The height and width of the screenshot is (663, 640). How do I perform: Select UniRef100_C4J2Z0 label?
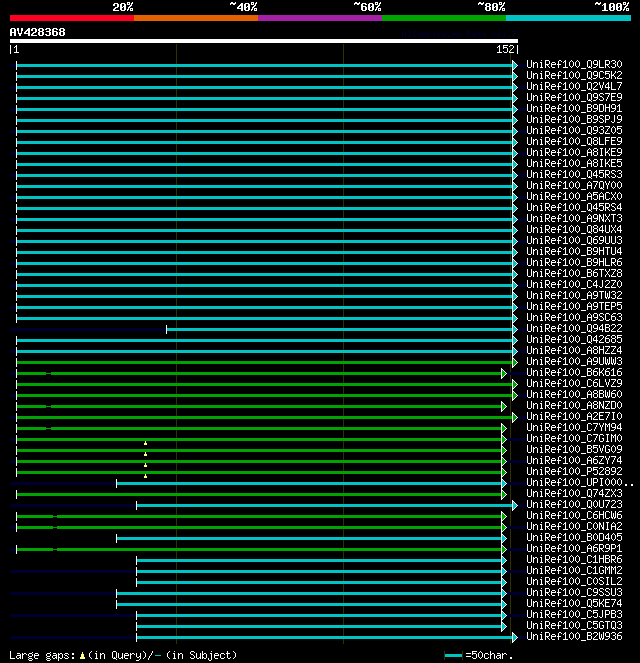pyautogui.click(x=574, y=285)
